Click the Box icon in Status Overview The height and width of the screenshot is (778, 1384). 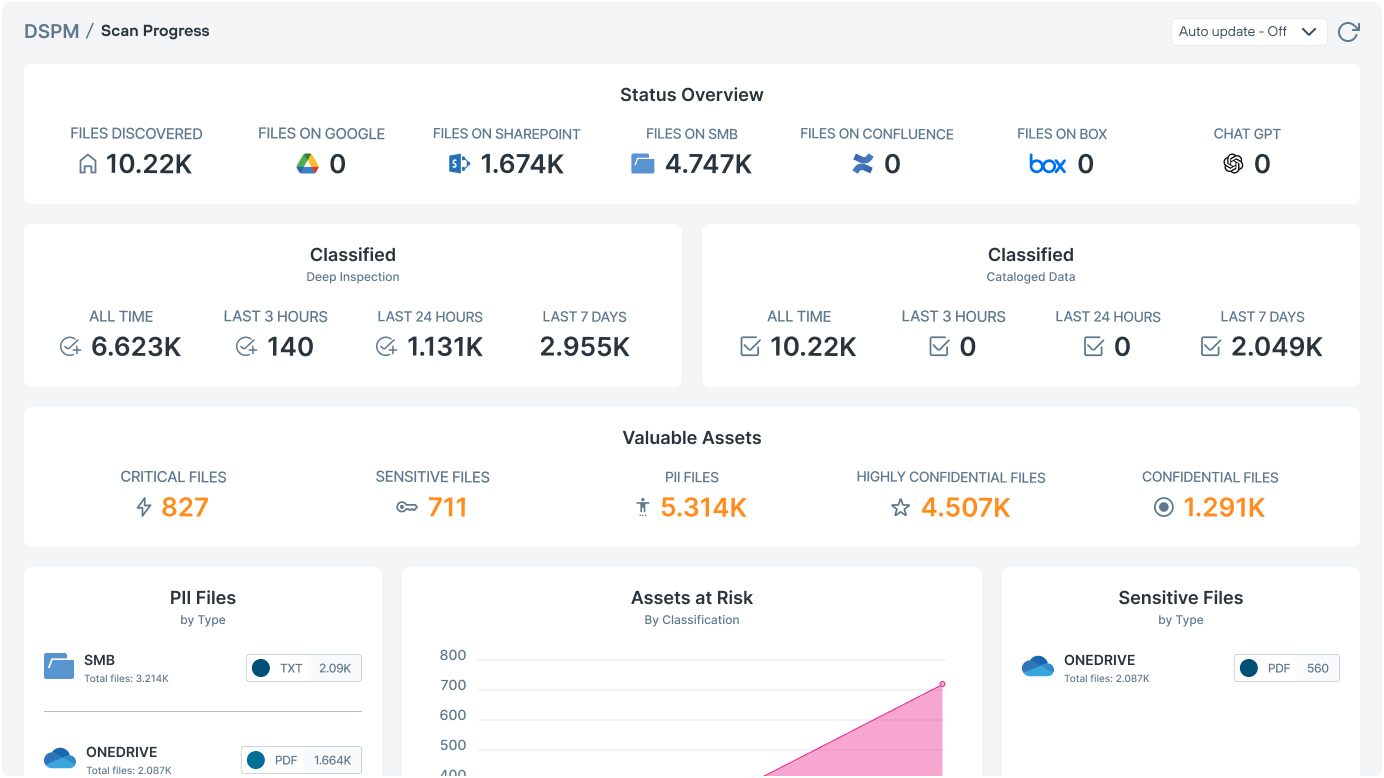[1046, 164]
